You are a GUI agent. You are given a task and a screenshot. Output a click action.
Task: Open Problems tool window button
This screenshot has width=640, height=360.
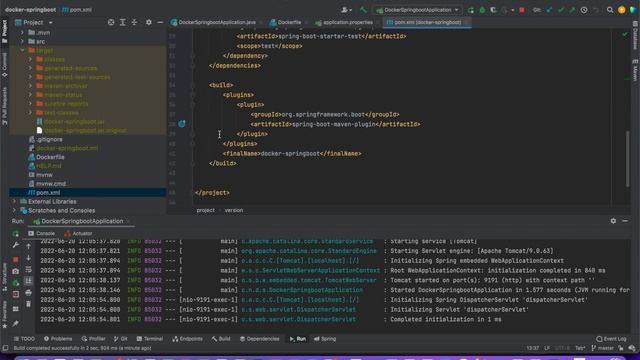click(x=58, y=339)
